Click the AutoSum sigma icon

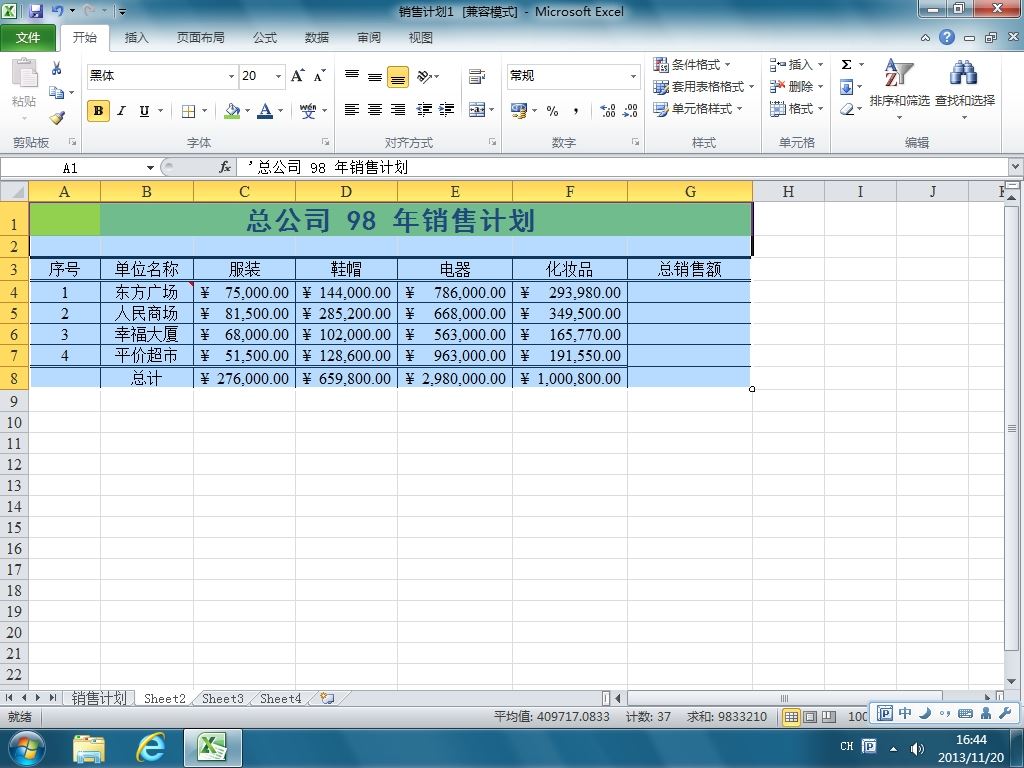tap(846, 65)
